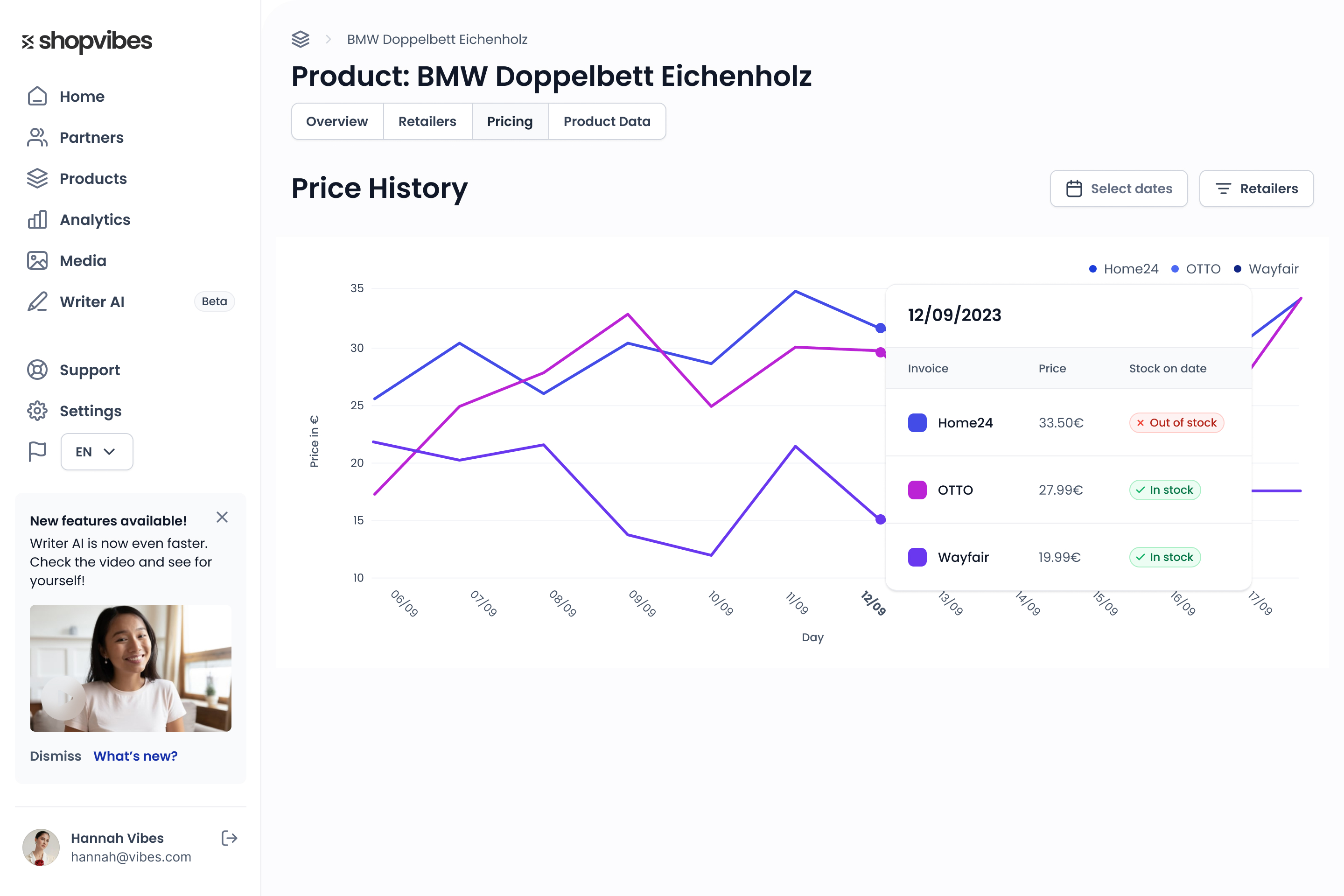Toggle the OTTO series in the legend
Image resolution: width=1344 pixels, height=896 pixels.
point(1196,269)
